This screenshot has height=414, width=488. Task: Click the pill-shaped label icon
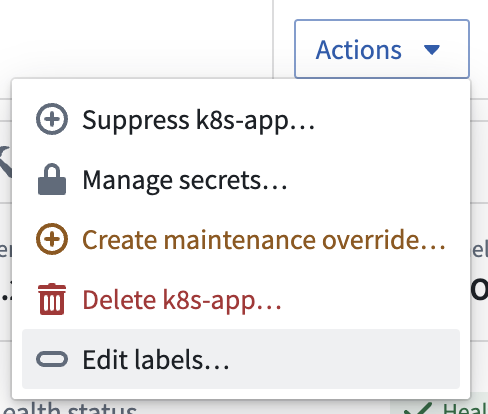point(52,359)
